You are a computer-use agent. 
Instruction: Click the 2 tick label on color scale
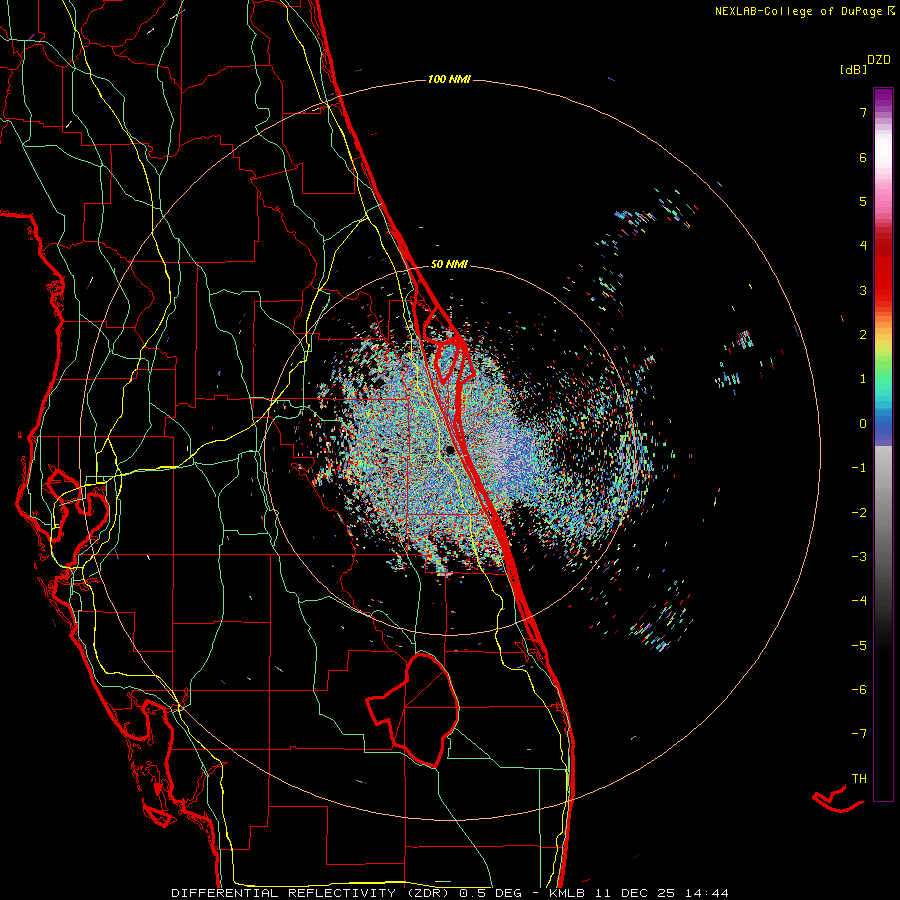click(863, 335)
